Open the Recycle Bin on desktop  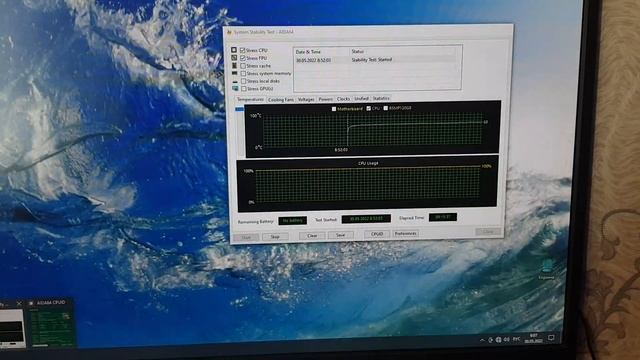point(547,269)
